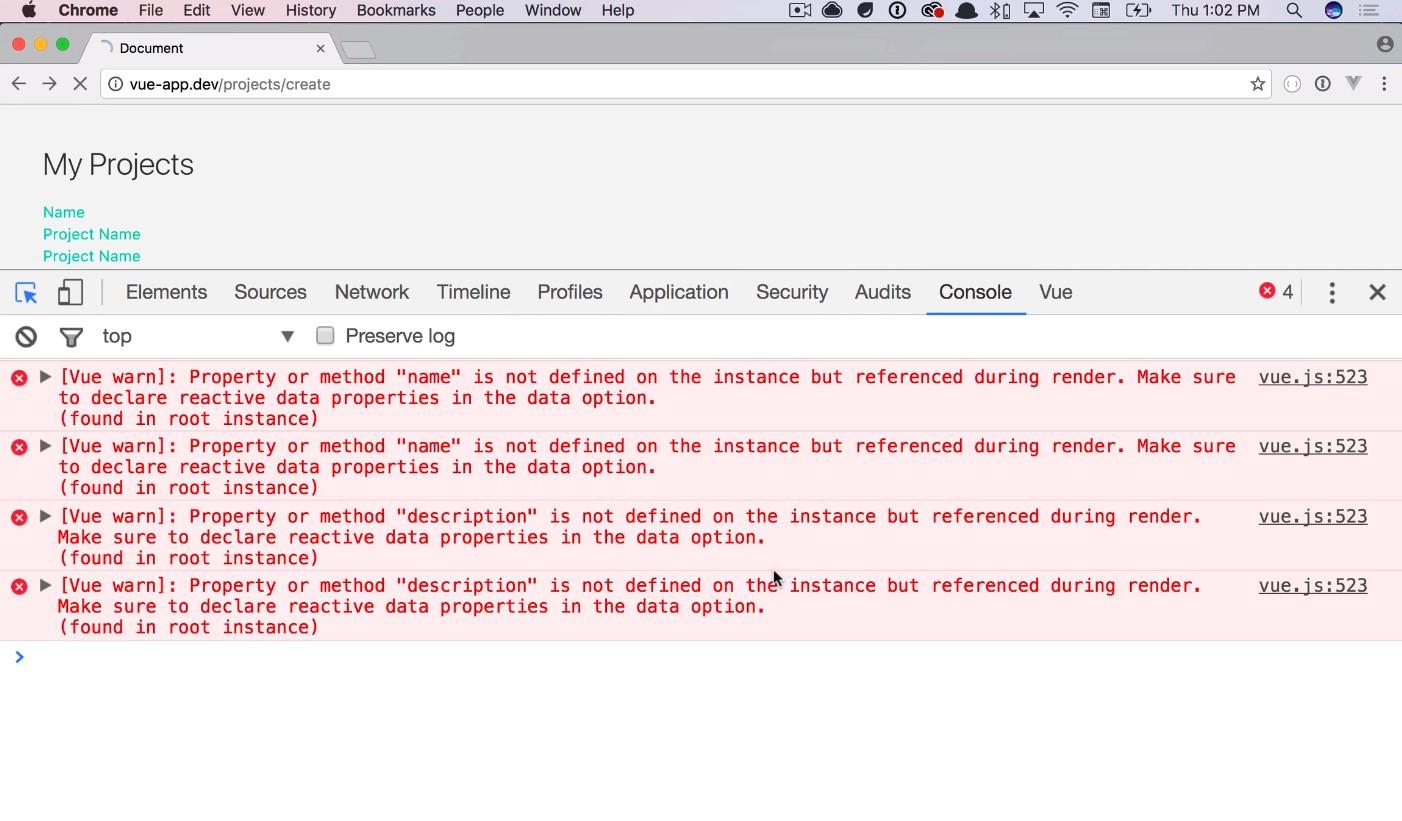This screenshot has height=821, width=1402.
Task: Click the Thu 1:02 PM clock
Action: click(1215, 10)
